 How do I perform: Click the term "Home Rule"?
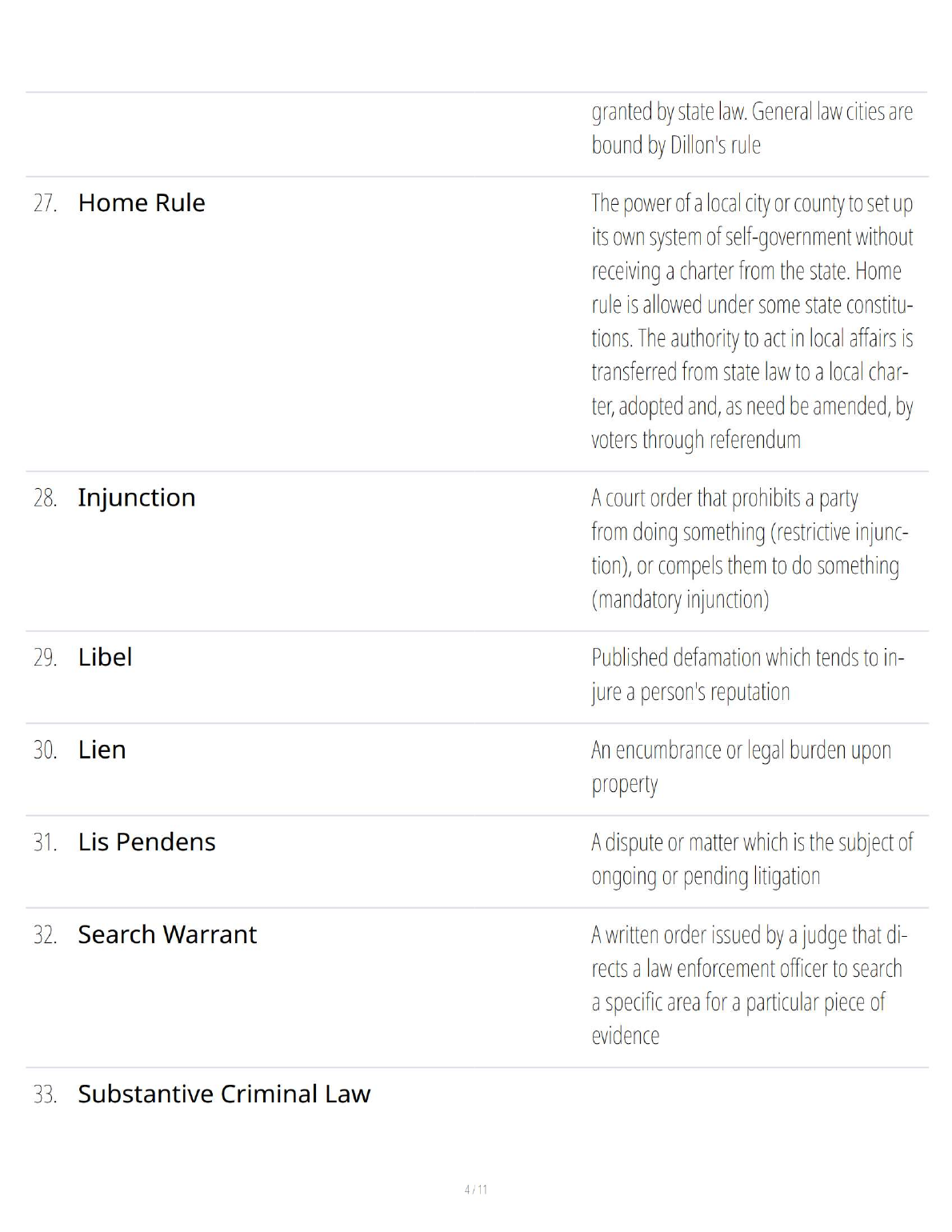click(142, 203)
